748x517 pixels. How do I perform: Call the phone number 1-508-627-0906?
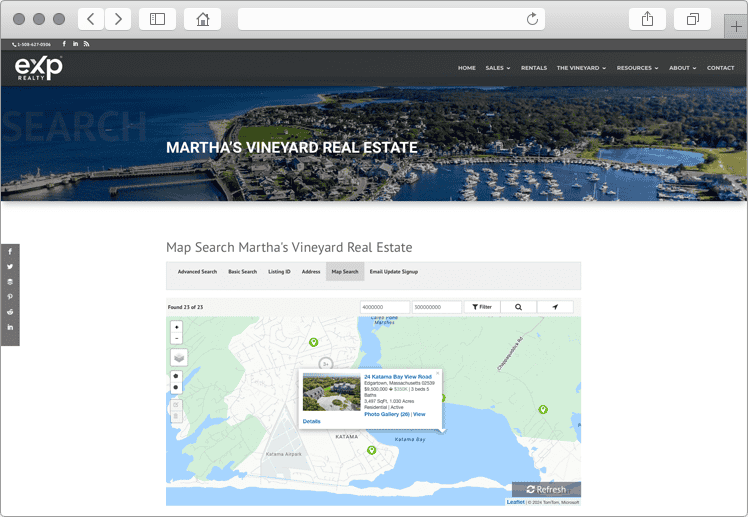[31, 44]
